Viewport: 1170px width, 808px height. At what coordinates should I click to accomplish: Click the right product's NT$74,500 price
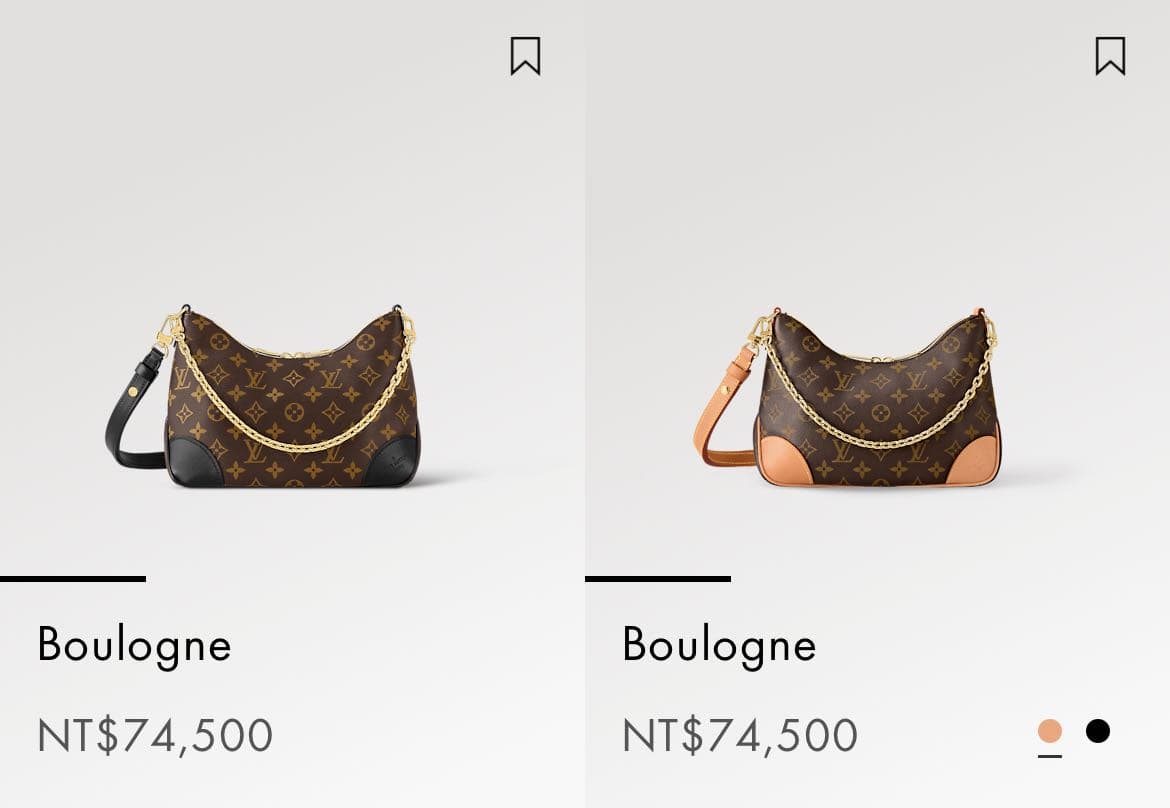(x=740, y=736)
